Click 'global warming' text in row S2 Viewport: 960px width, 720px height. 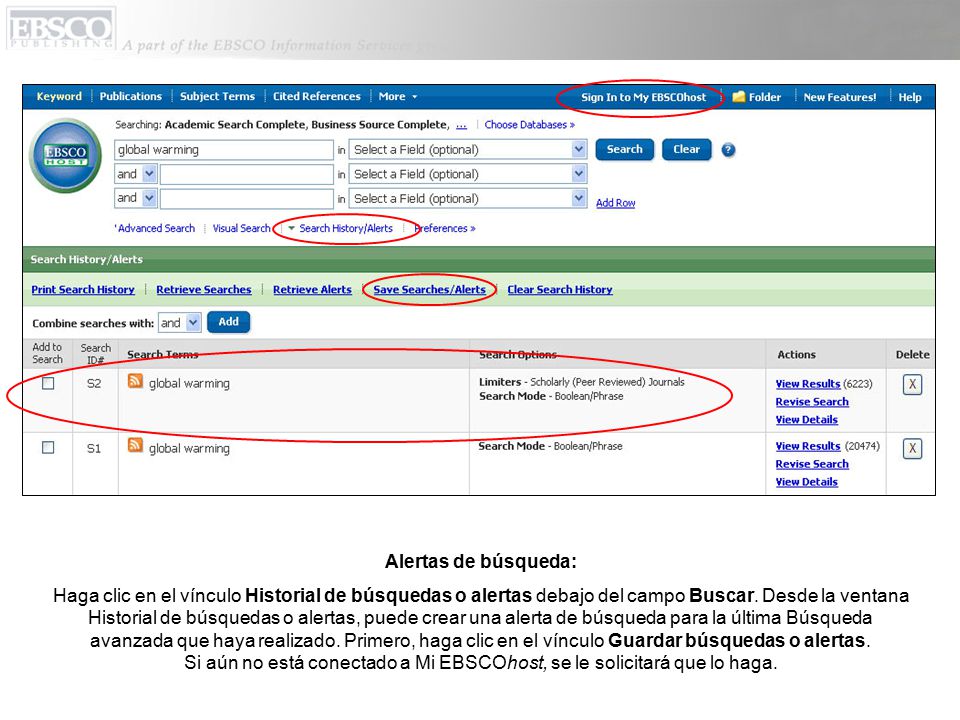point(189,383)
